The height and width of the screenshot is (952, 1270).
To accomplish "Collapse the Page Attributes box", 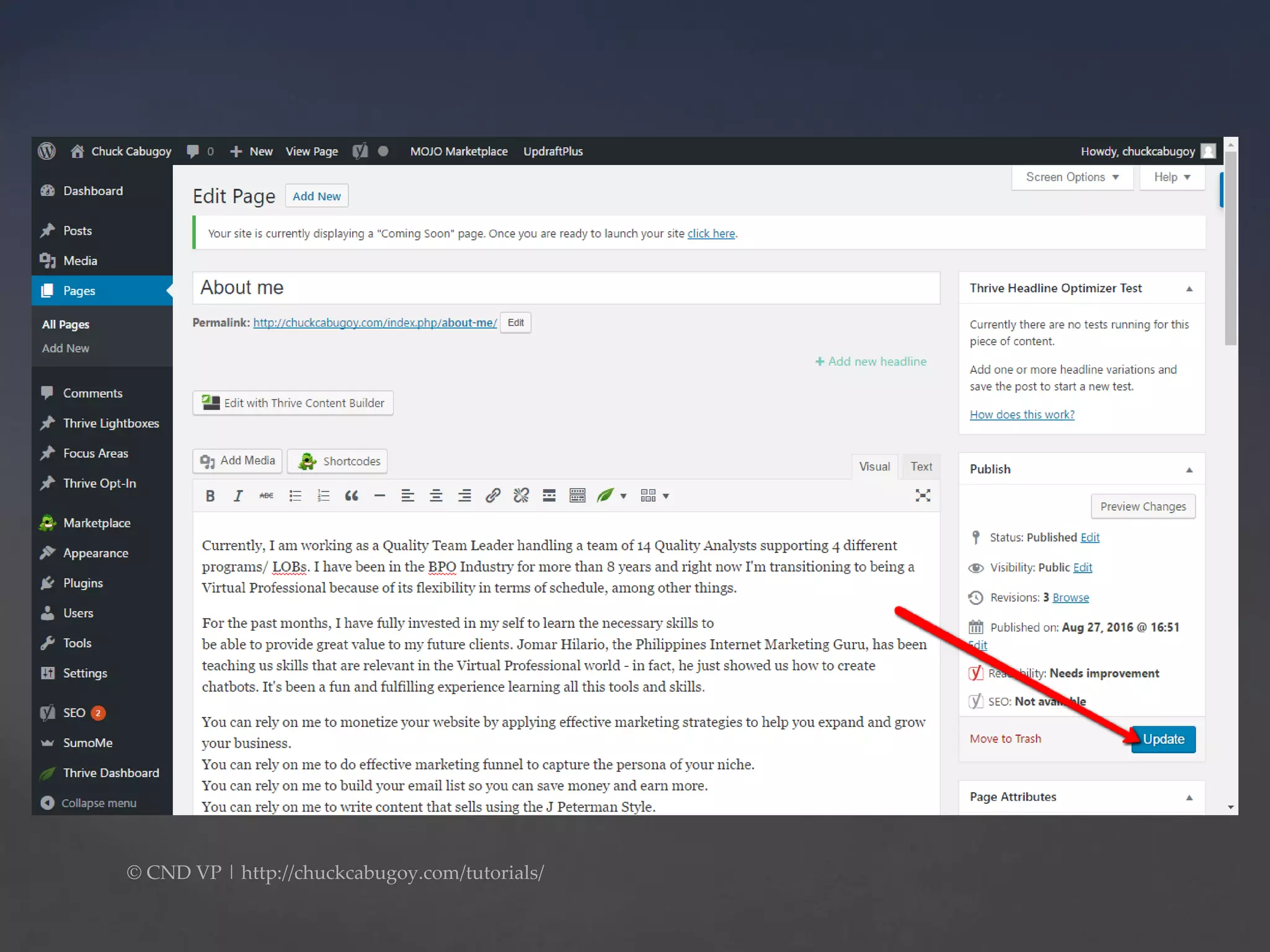I will coord(1189,798).
